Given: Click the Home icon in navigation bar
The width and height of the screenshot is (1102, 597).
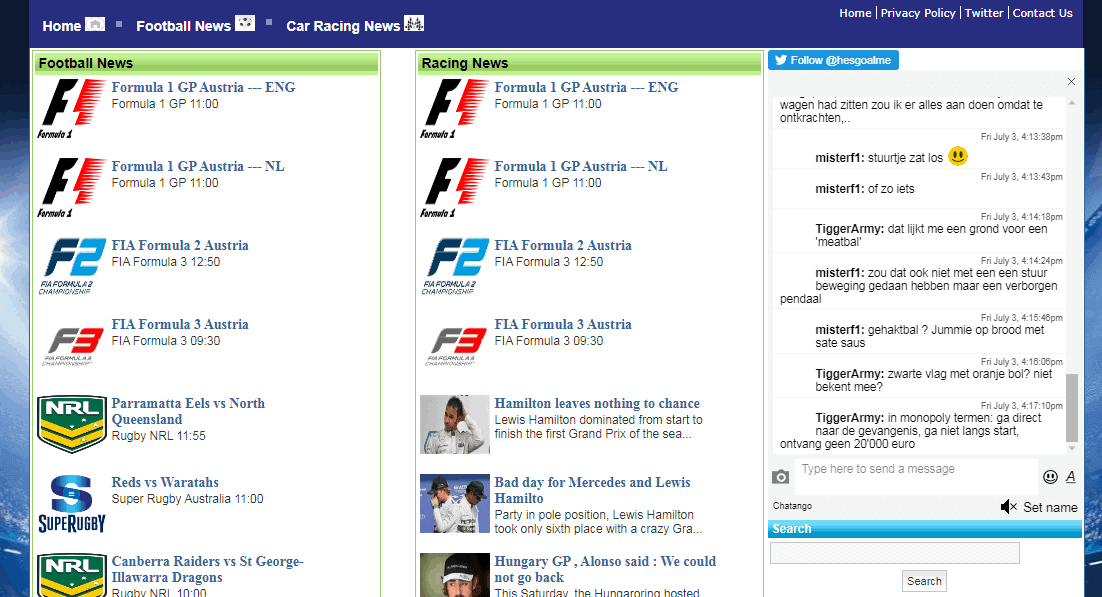Looking at the screenshot, I should pos(95,24).
